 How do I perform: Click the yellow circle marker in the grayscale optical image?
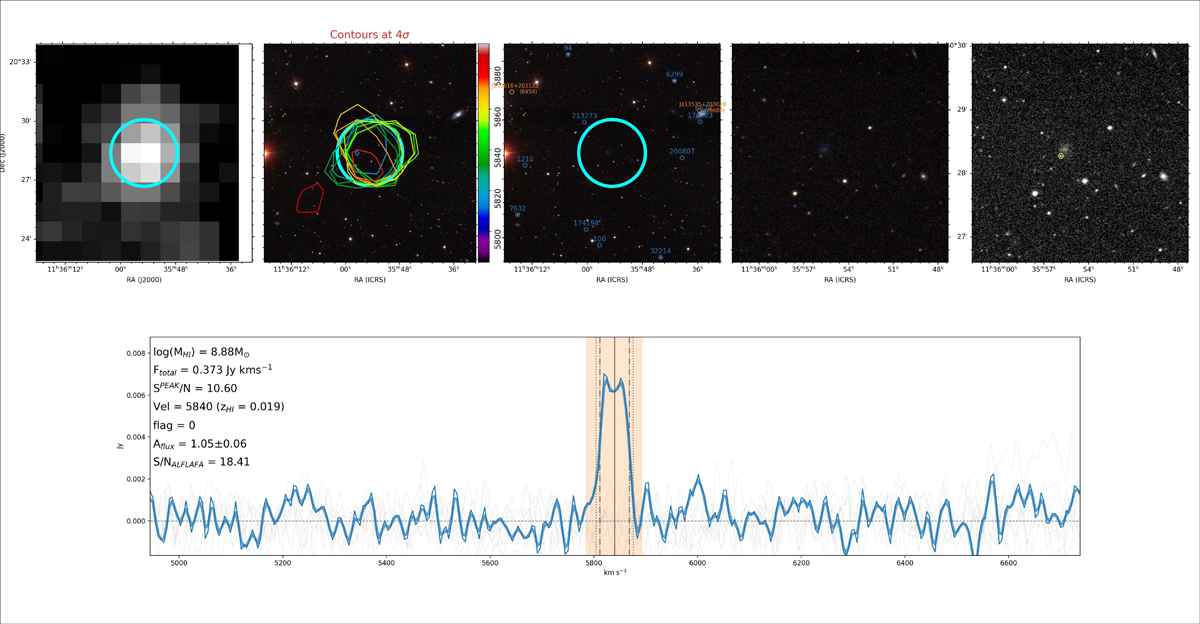(x=1061, y=156)
